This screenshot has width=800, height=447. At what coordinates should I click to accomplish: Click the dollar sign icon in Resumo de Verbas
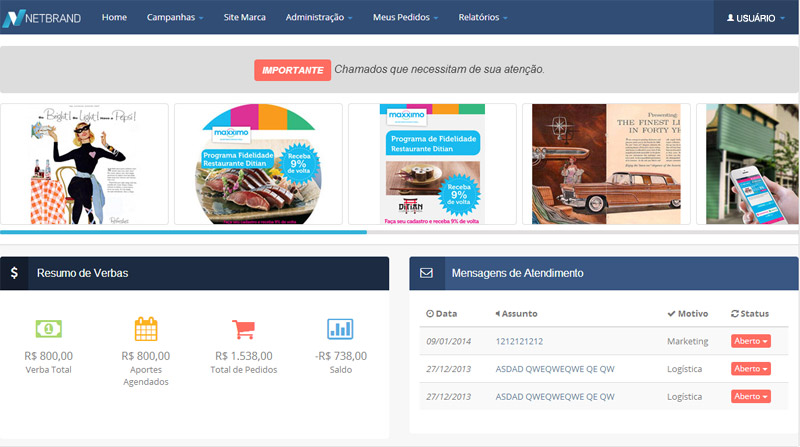14,273
